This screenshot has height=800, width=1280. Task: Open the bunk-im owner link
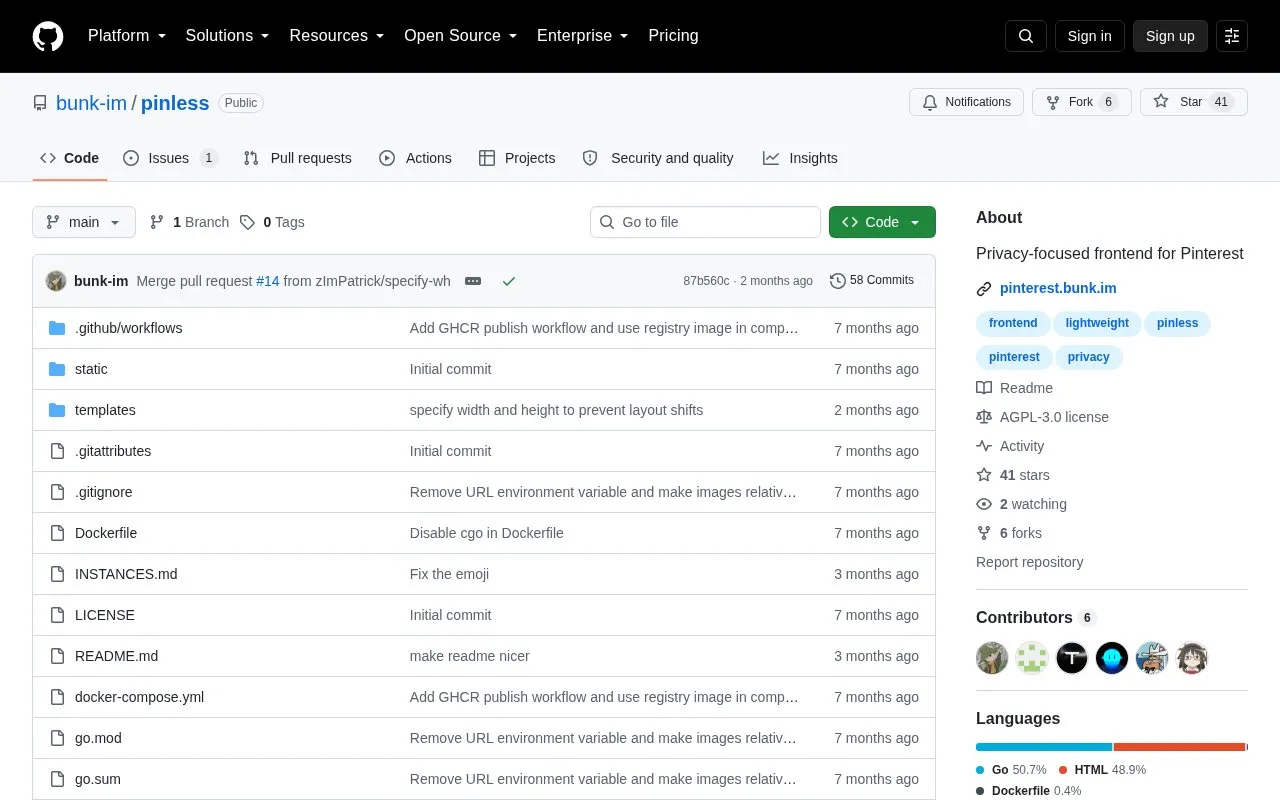(92, 103)
